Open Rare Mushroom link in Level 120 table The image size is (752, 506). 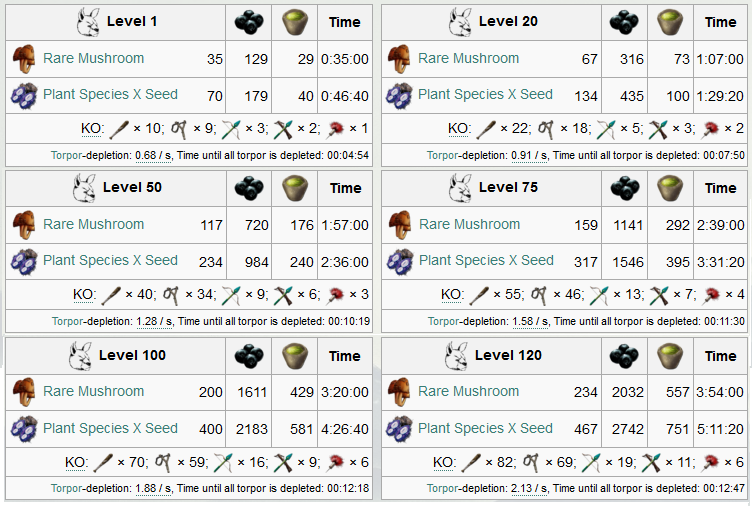coord(468,391)
